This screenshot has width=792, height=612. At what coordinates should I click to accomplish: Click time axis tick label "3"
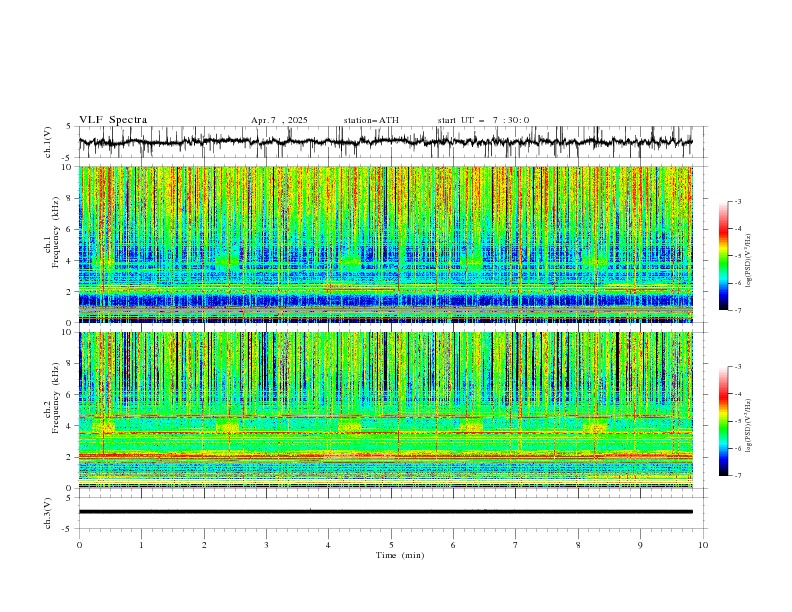pyautogui.click(x=267, y=545)
